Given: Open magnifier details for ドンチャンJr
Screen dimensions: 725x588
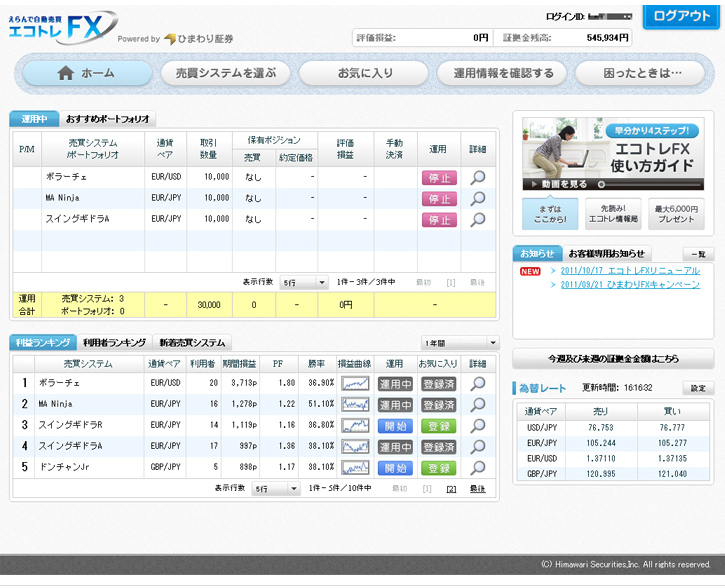Looking at the screenshot, I should (x=477, y=468).
